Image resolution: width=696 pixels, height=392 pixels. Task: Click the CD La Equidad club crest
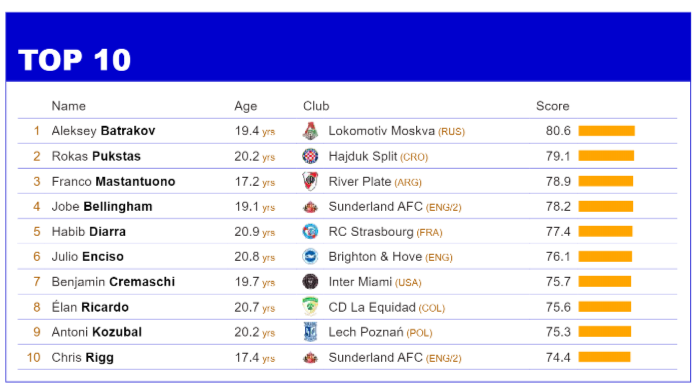point(310,307)
